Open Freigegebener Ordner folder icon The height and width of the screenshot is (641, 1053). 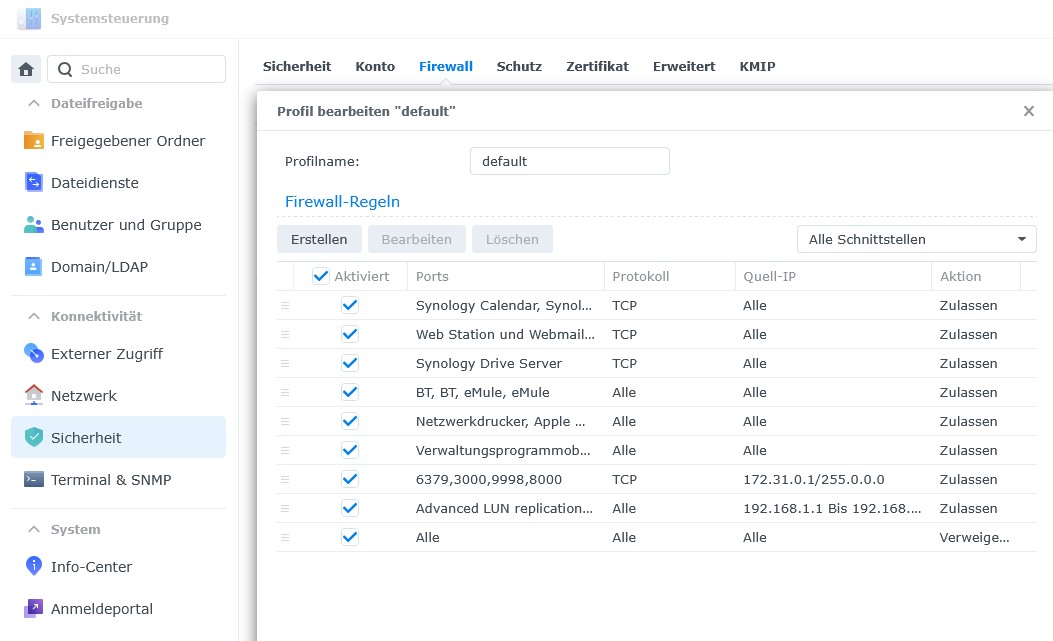(34, 141)
